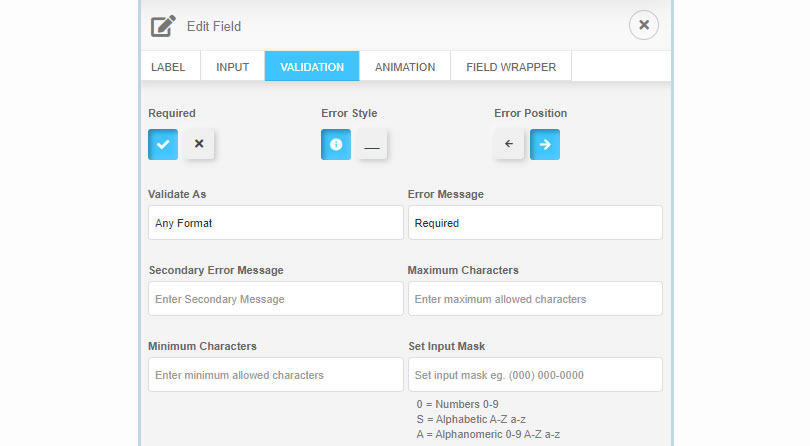This screenshot has width=810, height=446.
Task: Focus the Secondary Error Message field
Action: click(276, 299)
